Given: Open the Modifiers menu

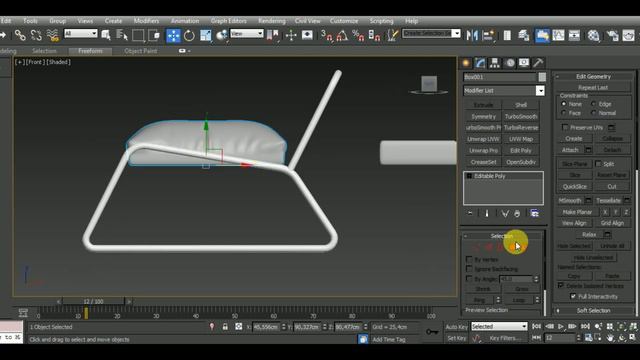Looking at the screenshot, I should [146, 21].
